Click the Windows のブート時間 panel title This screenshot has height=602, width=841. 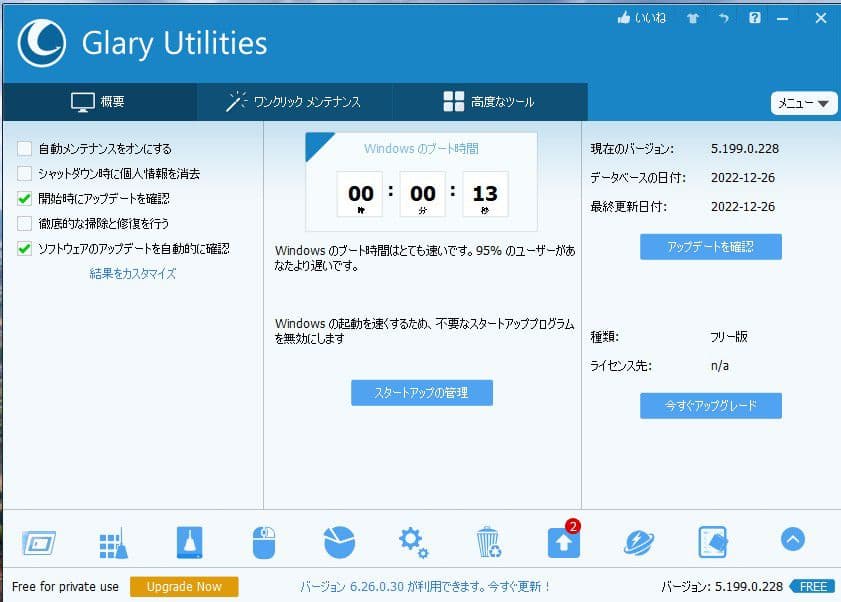point(422,149)
